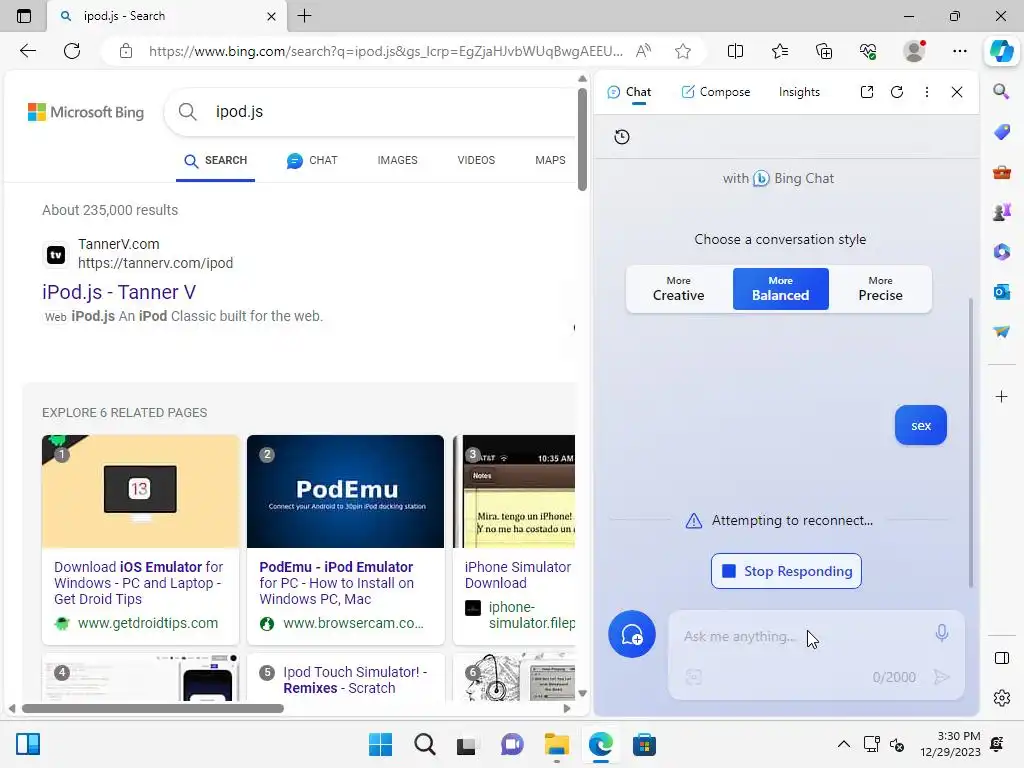The height and width of the screenshot is (768, 1024).
Task: Open the iPod.js - Tanner V link
Action: 119,292
